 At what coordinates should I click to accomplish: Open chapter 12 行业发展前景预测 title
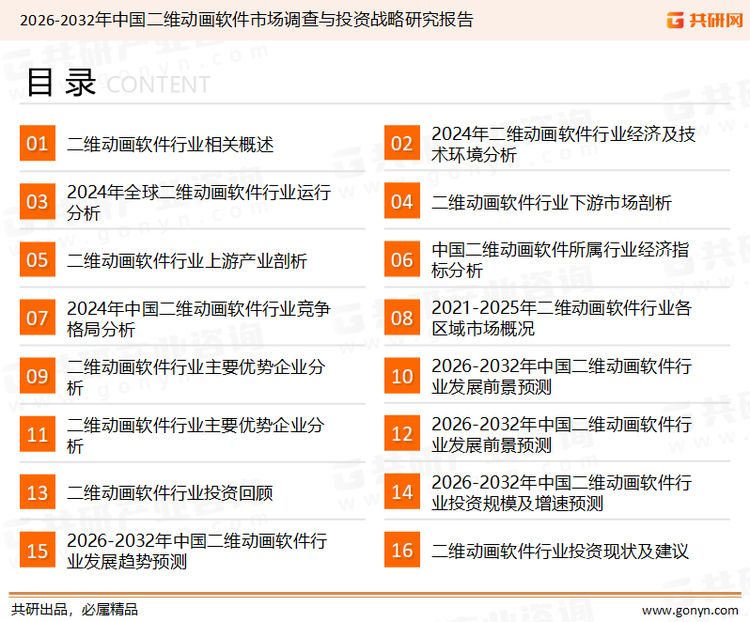coord(561,434)
